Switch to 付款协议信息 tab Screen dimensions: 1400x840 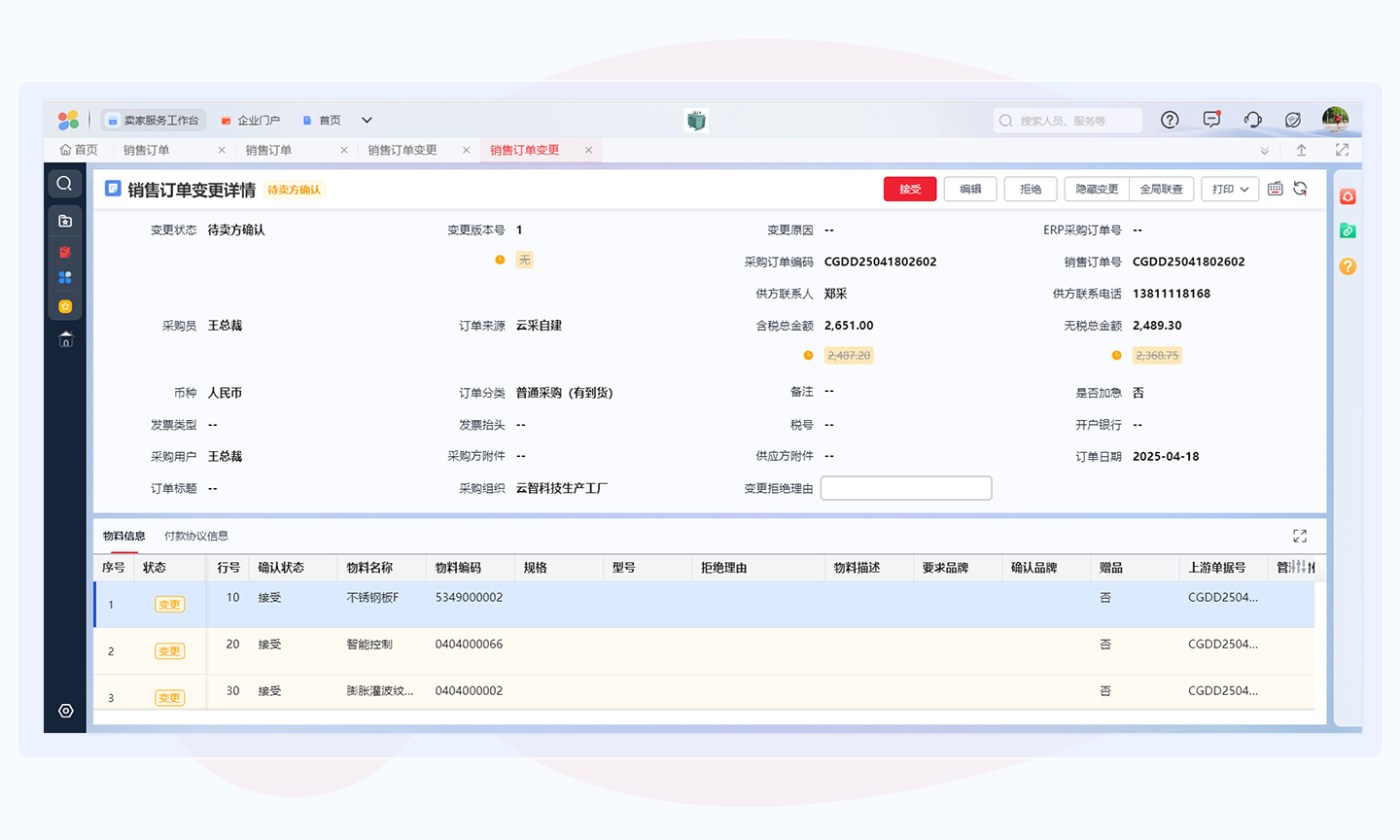click(x=196, y=536)
